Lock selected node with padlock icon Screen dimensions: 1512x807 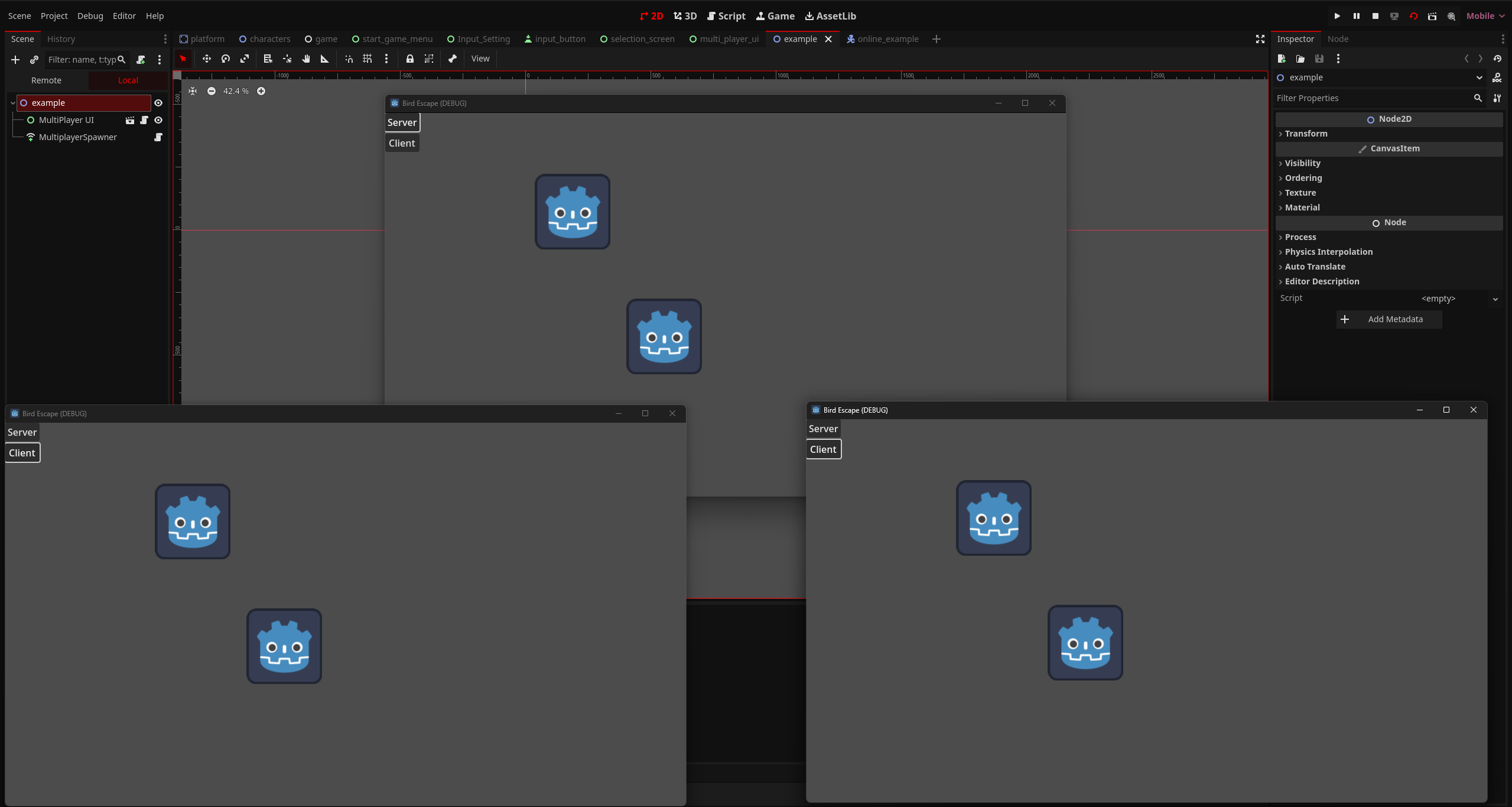(409, 59)
